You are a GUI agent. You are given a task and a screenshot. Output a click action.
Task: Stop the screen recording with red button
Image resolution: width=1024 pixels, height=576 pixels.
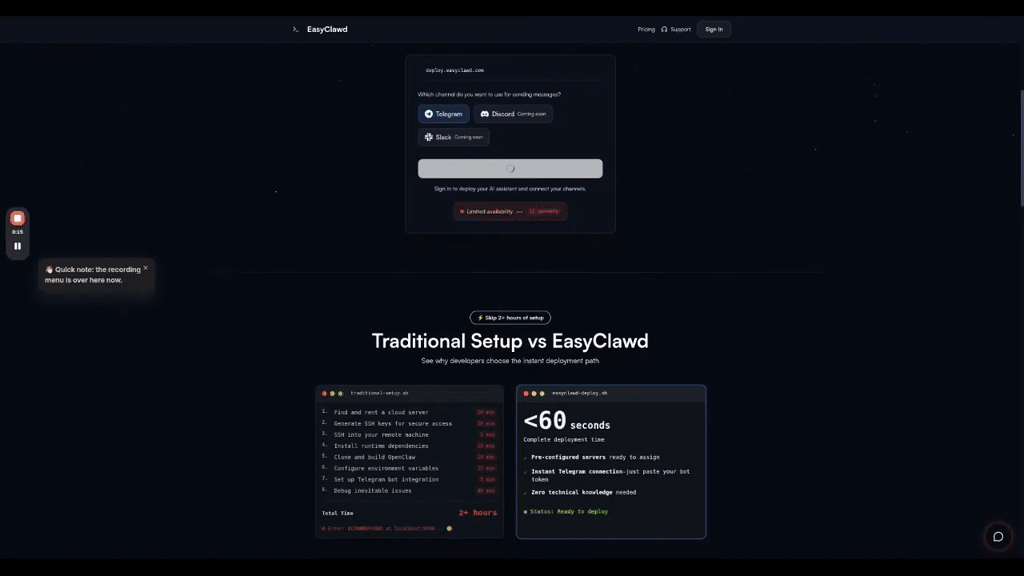pos(18,218)
